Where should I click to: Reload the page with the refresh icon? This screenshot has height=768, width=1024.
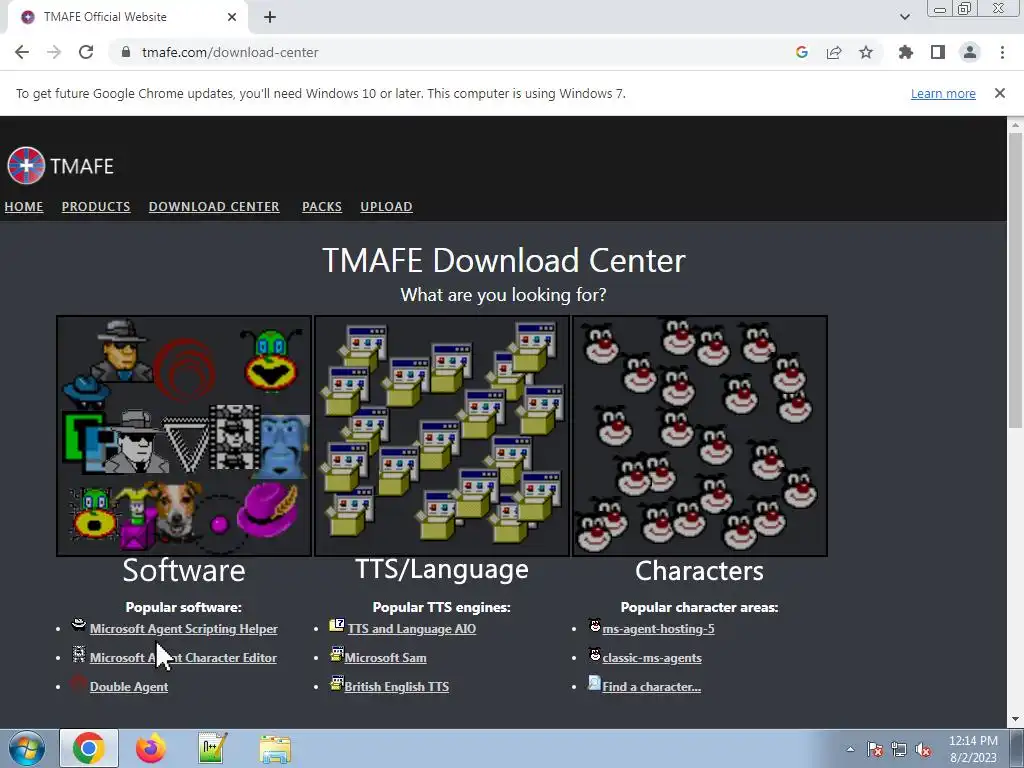(86, 52)
